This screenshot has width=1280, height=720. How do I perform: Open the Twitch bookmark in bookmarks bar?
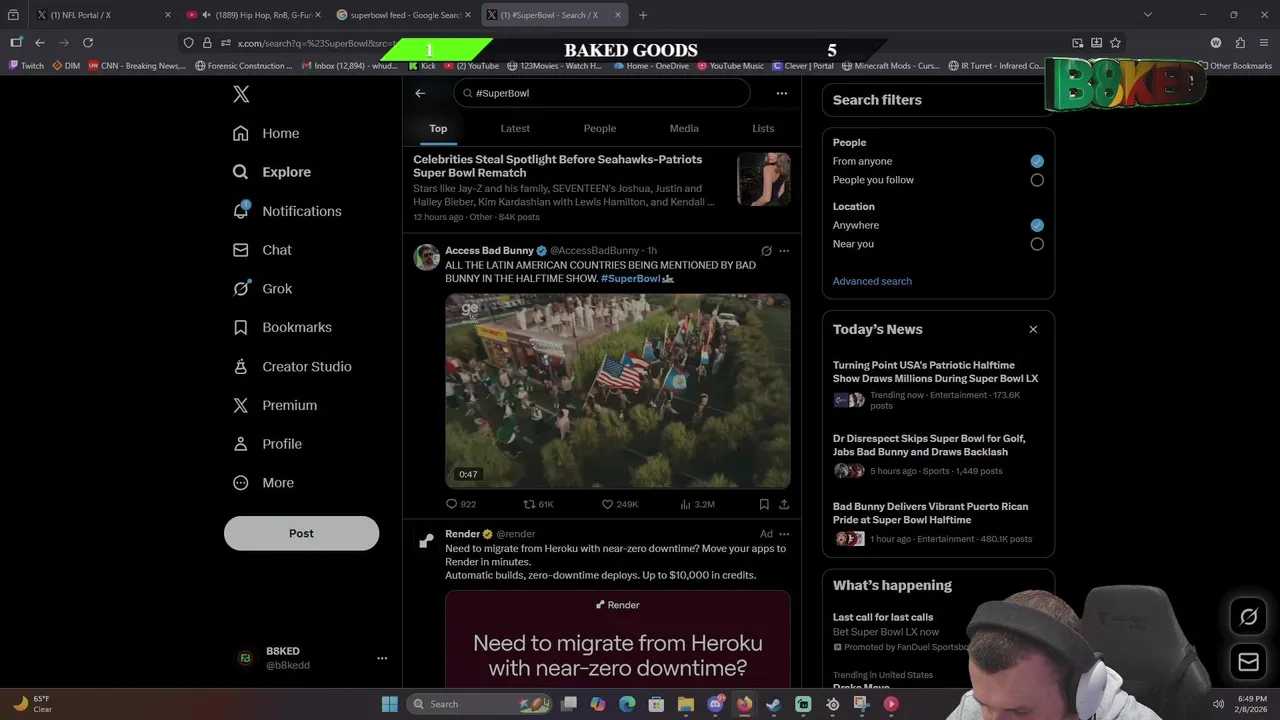pos(27,66)
